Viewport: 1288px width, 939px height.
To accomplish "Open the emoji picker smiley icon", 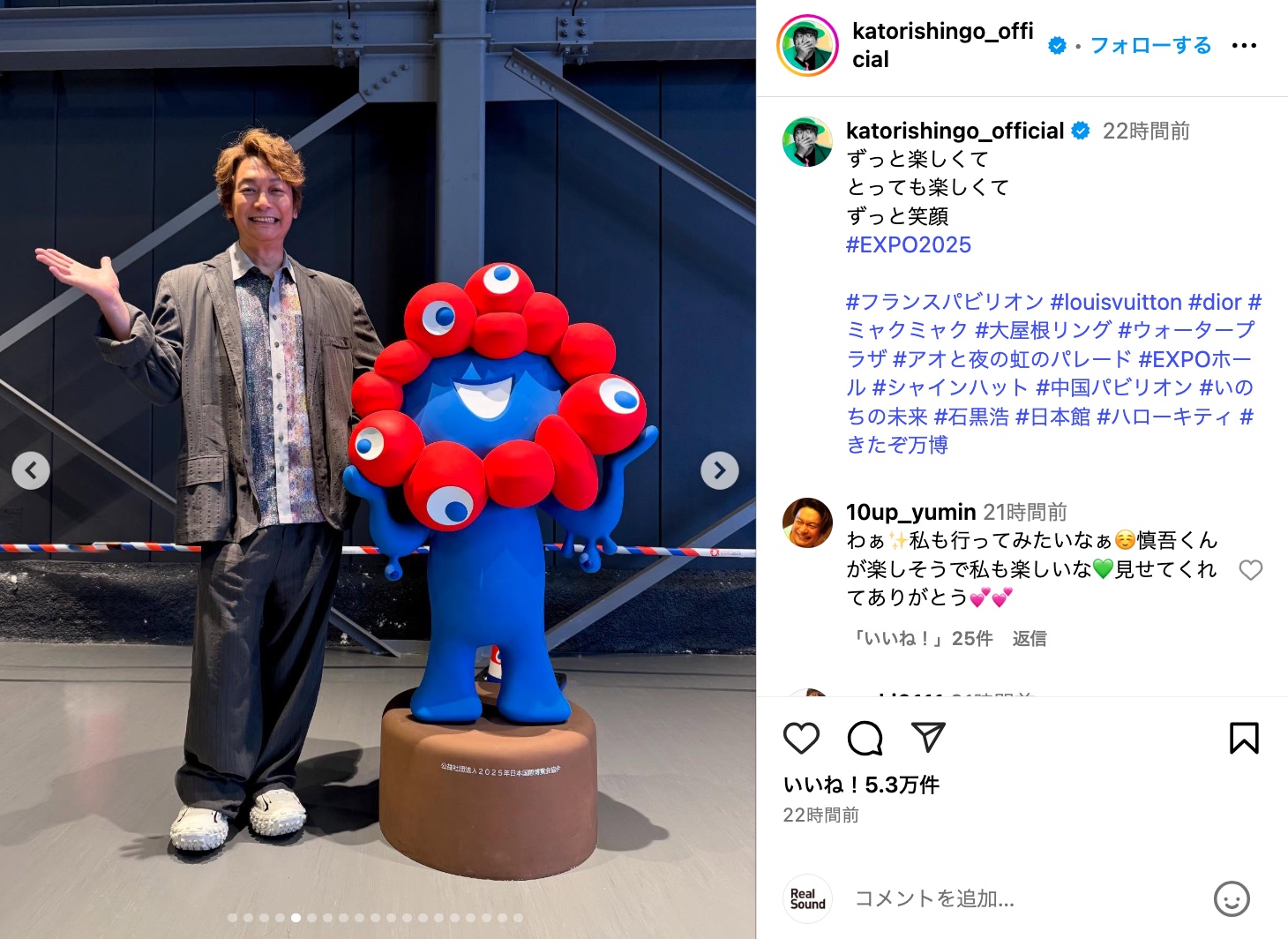I will 1232,898.
